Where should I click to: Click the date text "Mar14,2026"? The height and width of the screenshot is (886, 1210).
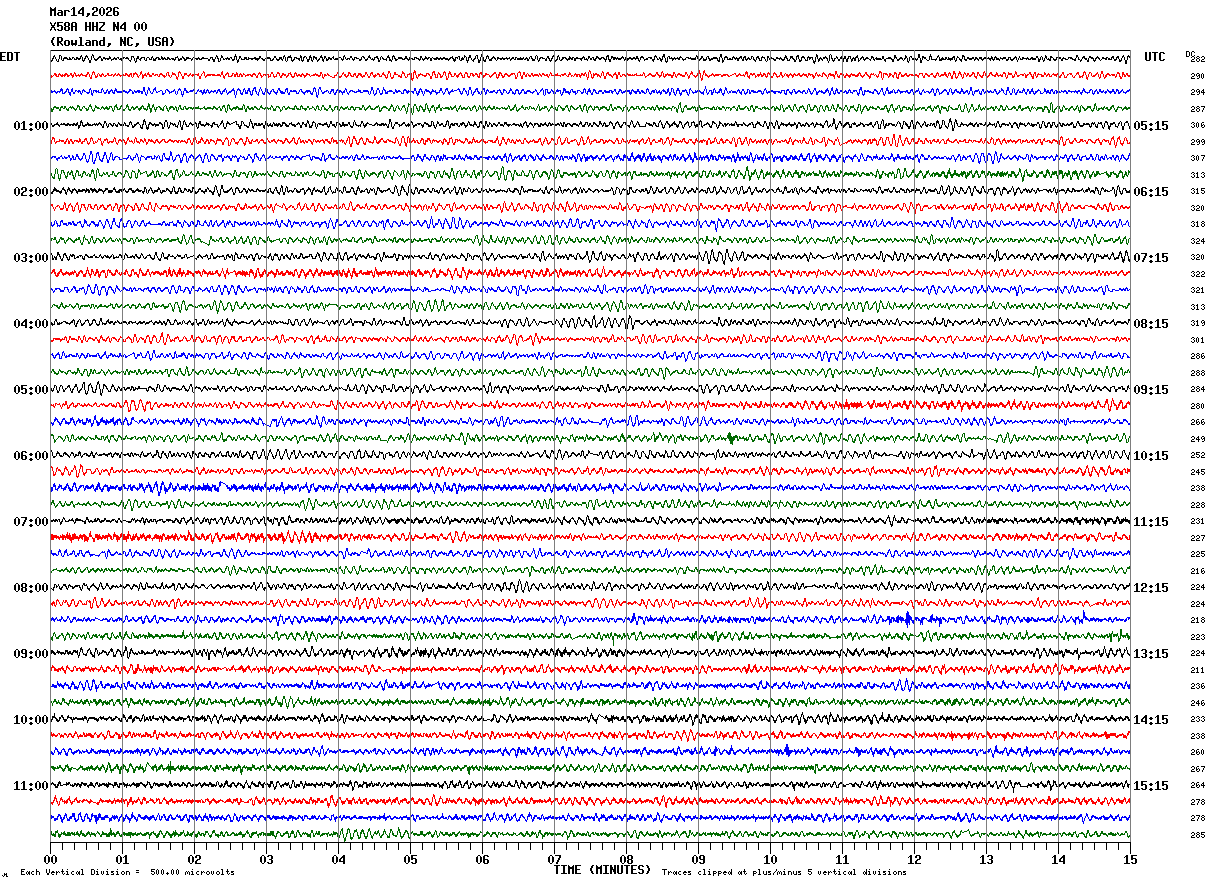(84, 12)
